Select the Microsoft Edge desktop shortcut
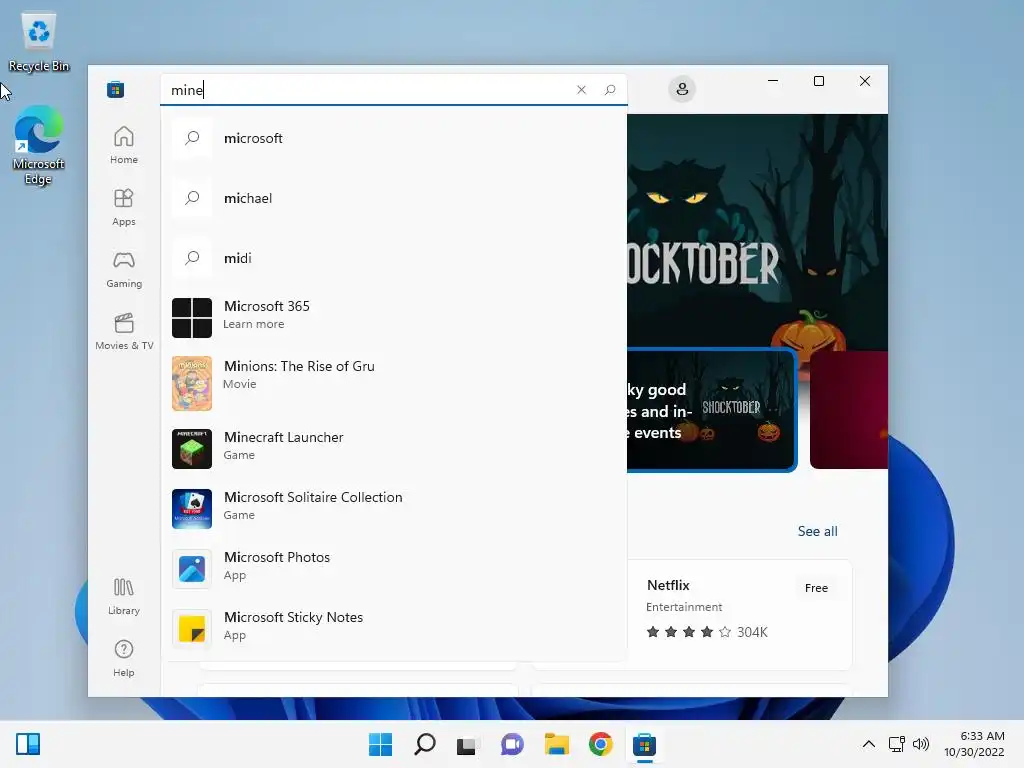Image resolution: width=1024 pixels, height=768 pixels. (x=39, y=145)
